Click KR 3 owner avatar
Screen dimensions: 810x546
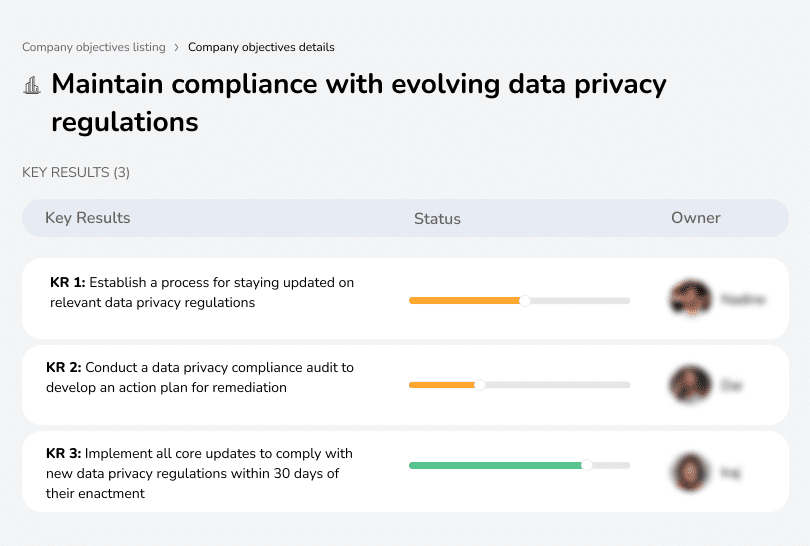pyautogui.click(x=690, y=471)
